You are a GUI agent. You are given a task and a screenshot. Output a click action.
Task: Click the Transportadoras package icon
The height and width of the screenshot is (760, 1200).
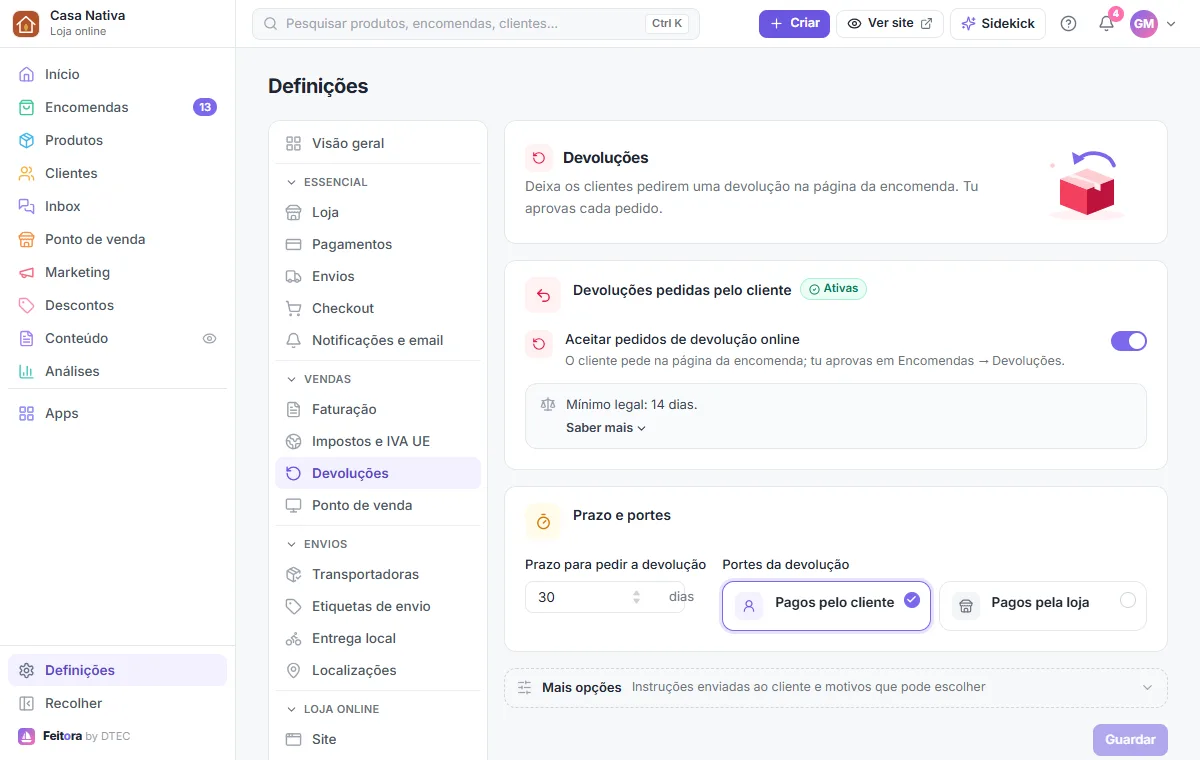click(x=293, y=574)
